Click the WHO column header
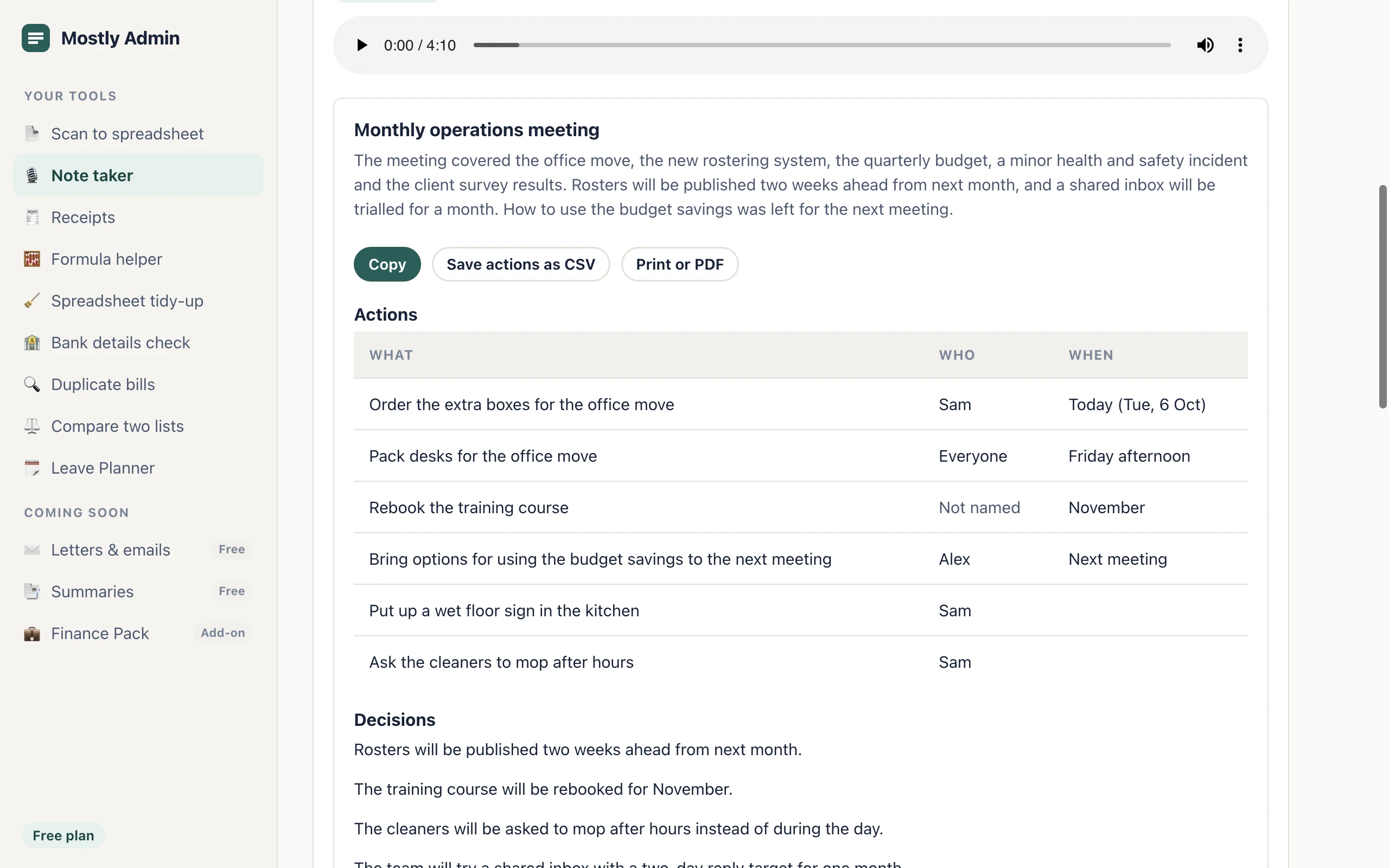 957,355
